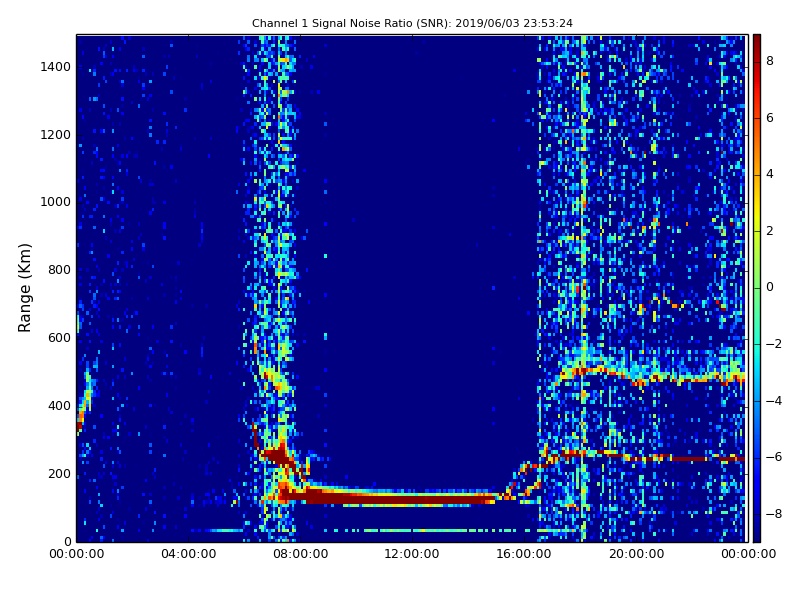This screenshot has width=800, height=600.
Task: Click the 12:00:00 x-axis tick label
Action: pos(412,554)
